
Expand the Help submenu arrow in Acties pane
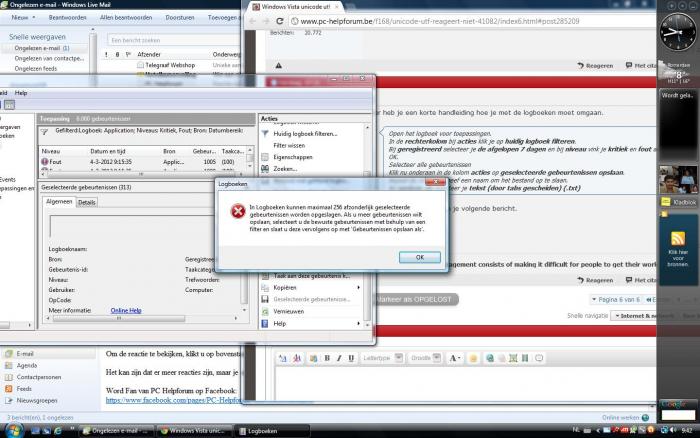pos(358,323)
